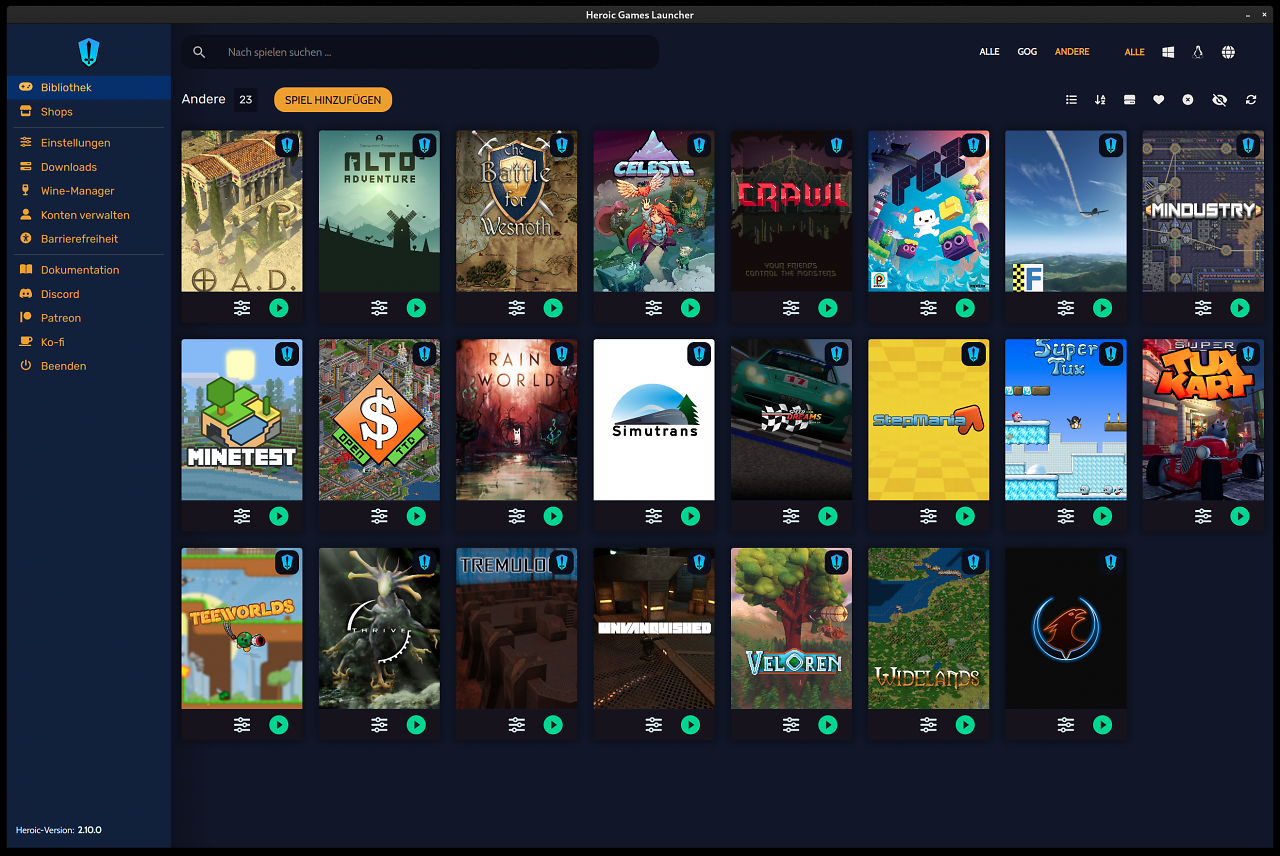Click Heroic badge on FEZ cover

coord(973,146)
